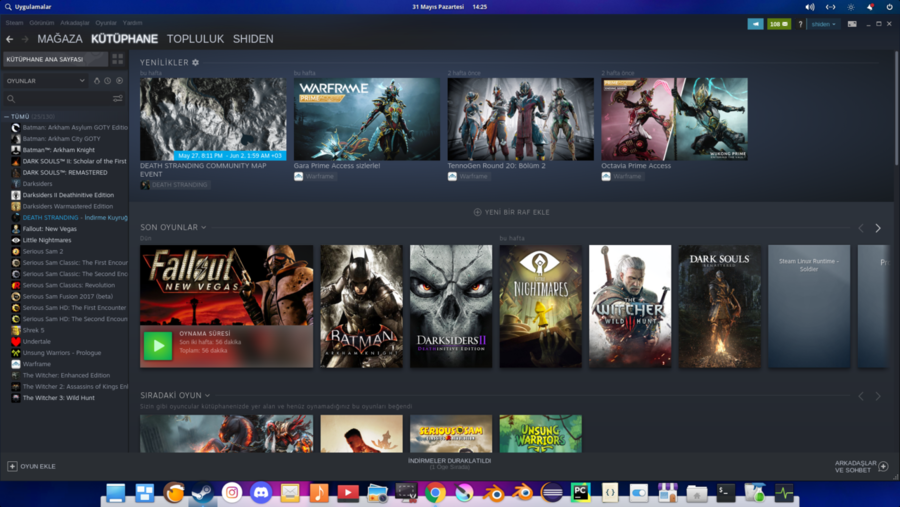The height and width of the screenshot is (507, 900).
Task: Click the Warframe icon under Gara Prime Access
Action: (x=298, y=176)
